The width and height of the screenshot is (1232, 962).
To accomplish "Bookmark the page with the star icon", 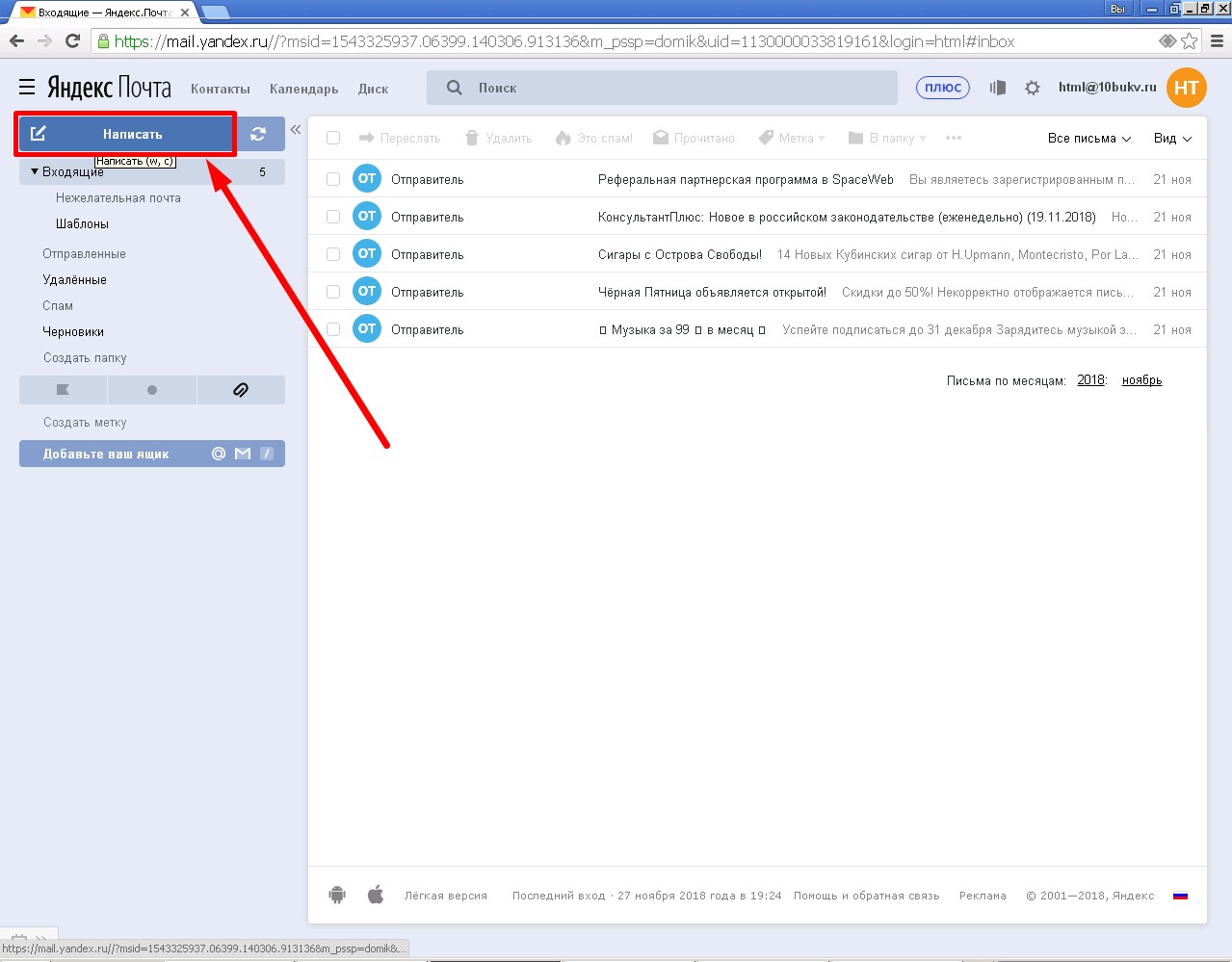I will pos(1190,41).
